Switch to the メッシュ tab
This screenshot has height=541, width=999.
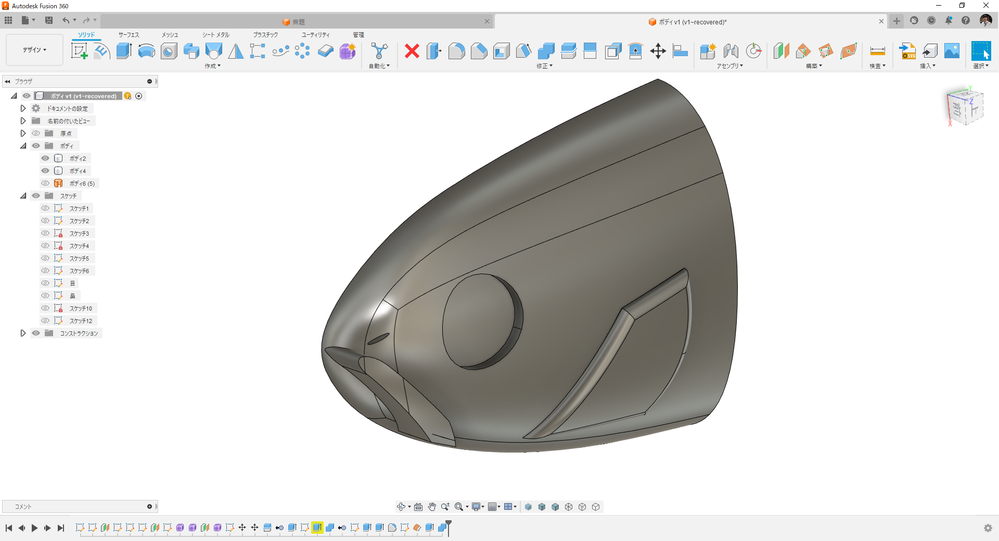pos(169,35)
